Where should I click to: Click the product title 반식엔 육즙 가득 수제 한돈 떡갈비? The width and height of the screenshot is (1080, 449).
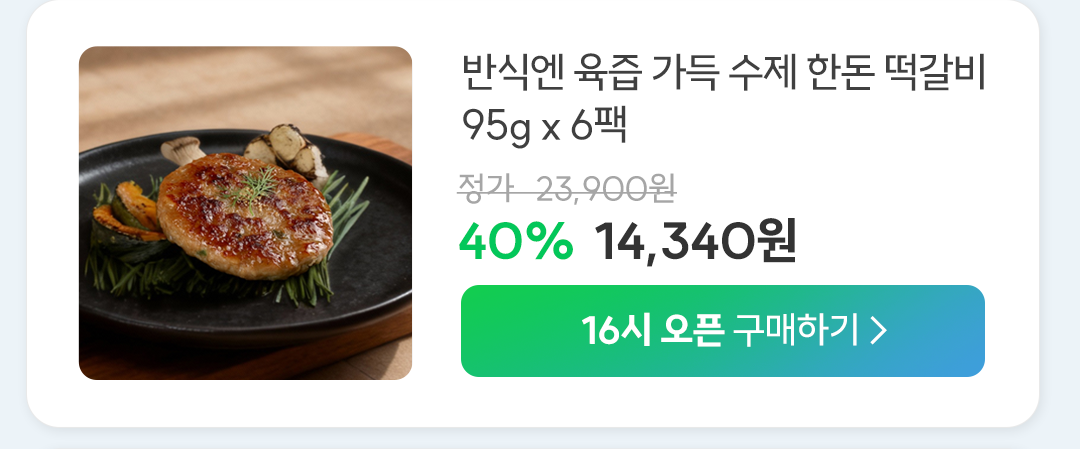pyautogui.click(x=724, y=74)
